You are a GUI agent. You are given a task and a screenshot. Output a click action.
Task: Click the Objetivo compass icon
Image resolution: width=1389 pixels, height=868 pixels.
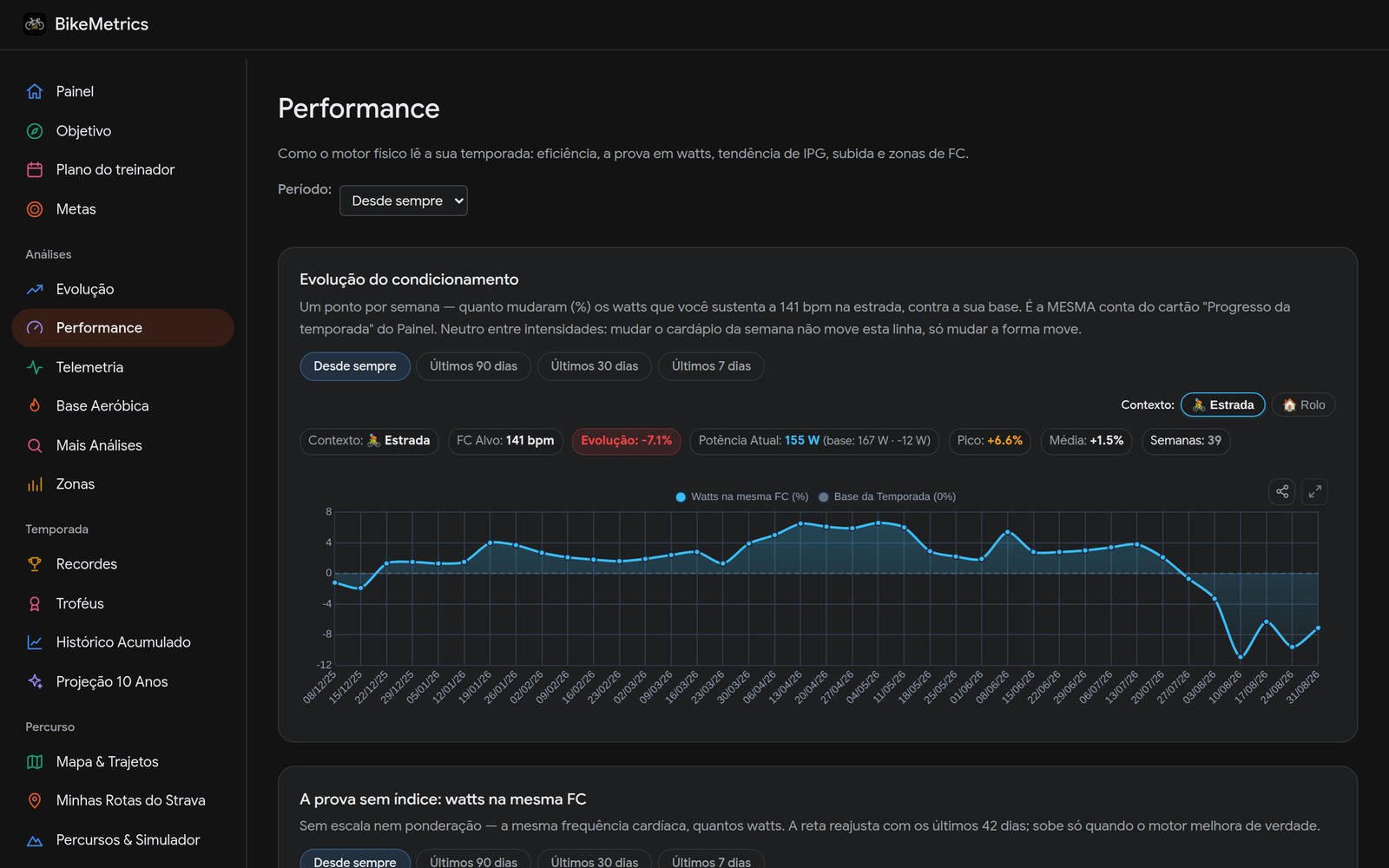pyautogui.click(x=35, y=131)
